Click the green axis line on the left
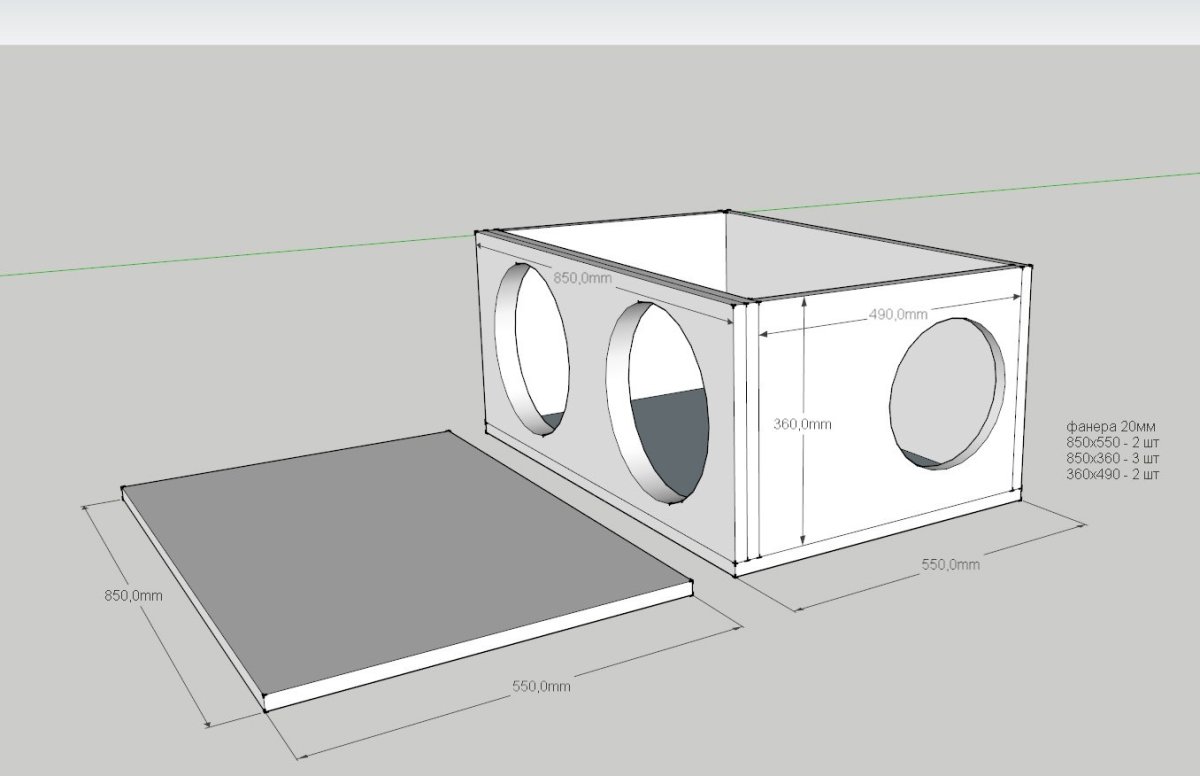The image size is (1200, 776). click(x=200, y=257)
